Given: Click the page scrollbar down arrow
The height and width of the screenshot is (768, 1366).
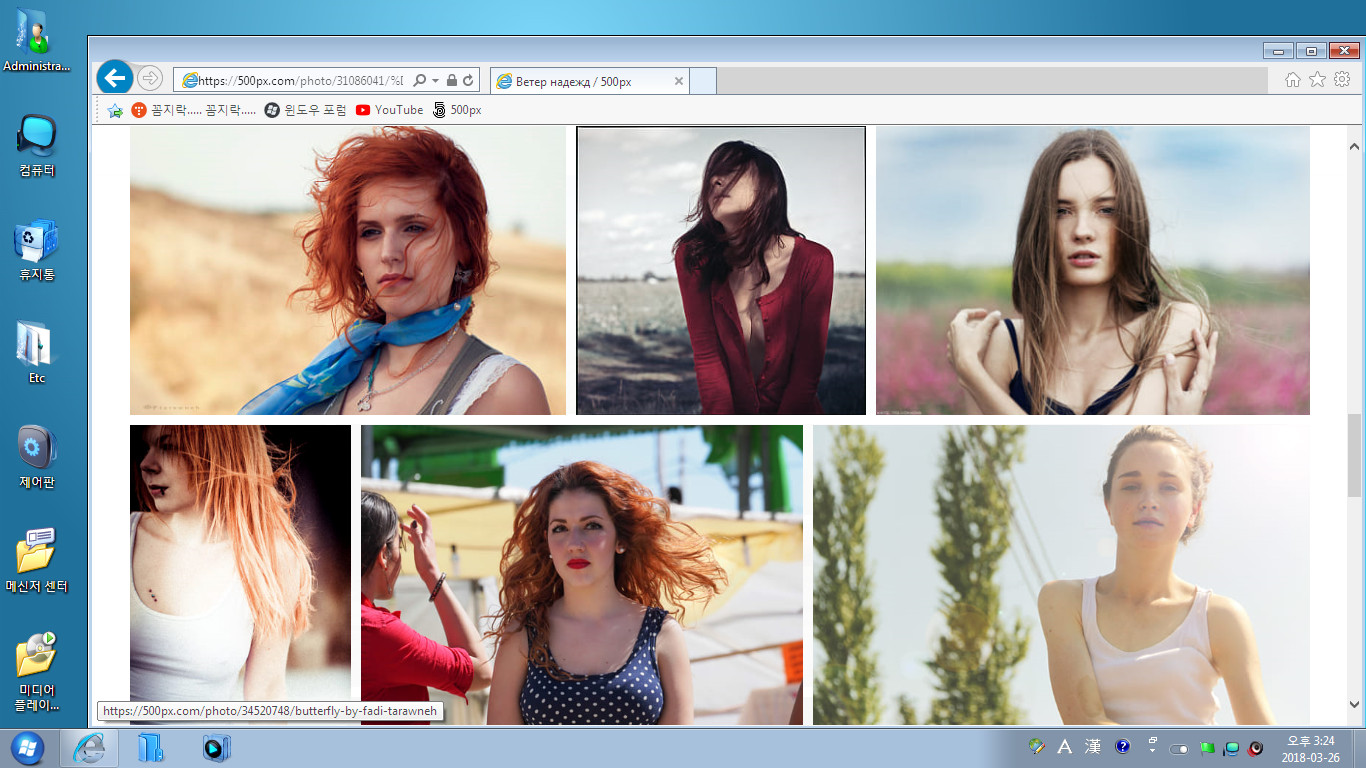Looking at the screenshot, I should [1354, 704].
